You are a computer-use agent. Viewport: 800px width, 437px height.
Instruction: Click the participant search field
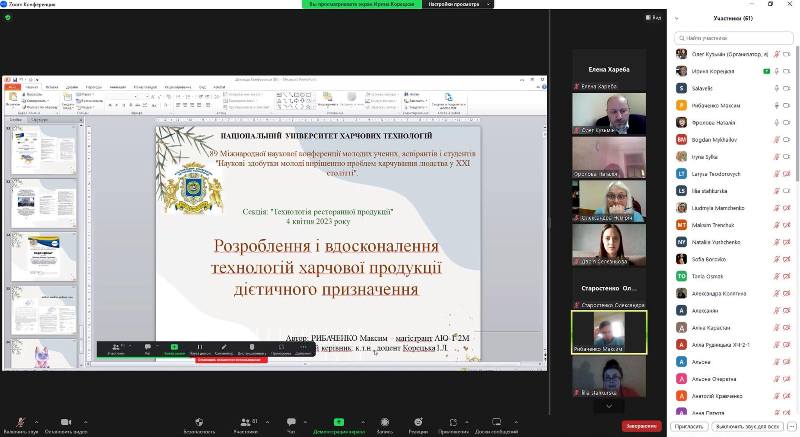click(x=734, y=38)
